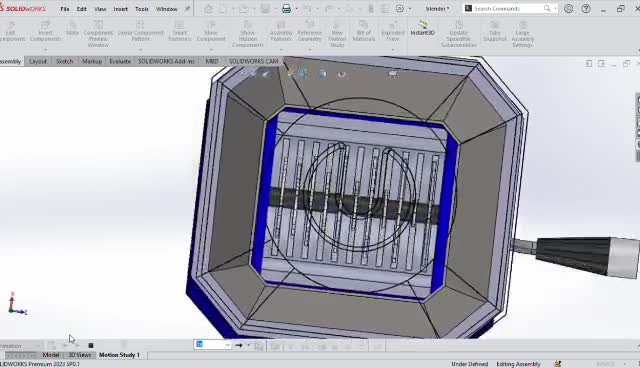Switch to the Model tab at bottom
The image size is (640, 368).
[x=51, y=355]
